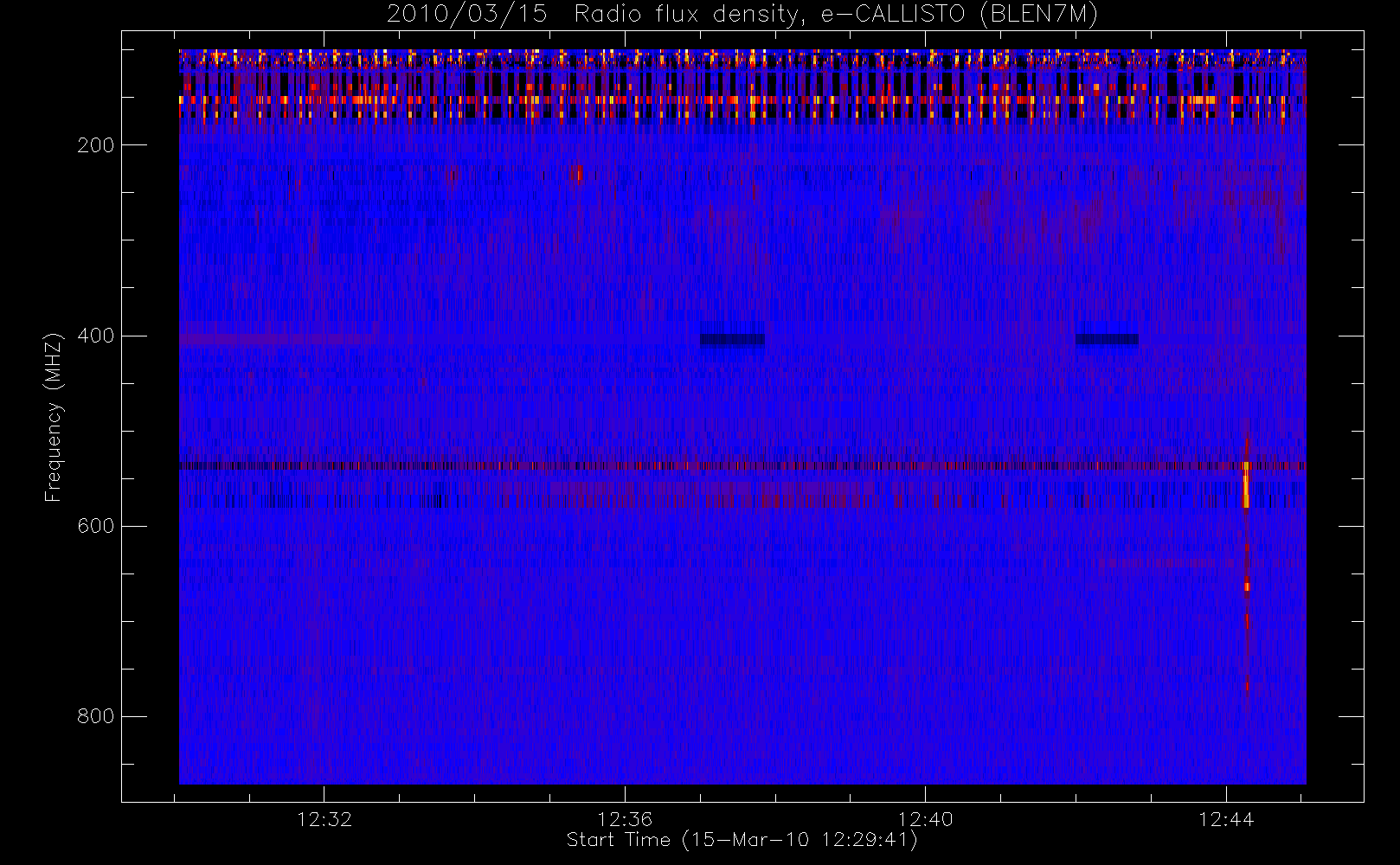Click the 'Start Time (15-Mar-10 12:29:41)' axis label
The image size is (1400, 865).
[x=742, y=840]
